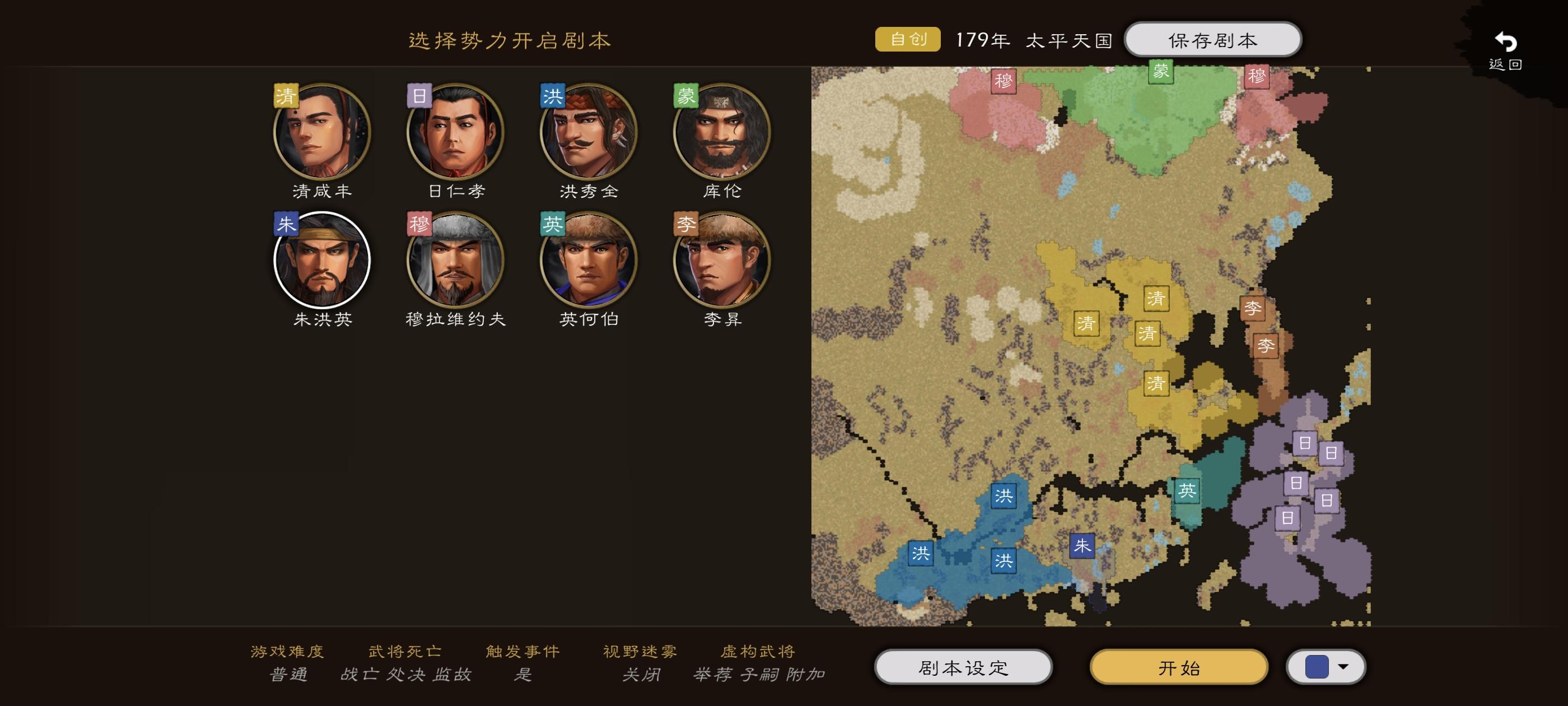Click the 保存剧本 button
This screenshot has height=706, width=1568.
pos(1212,40)
